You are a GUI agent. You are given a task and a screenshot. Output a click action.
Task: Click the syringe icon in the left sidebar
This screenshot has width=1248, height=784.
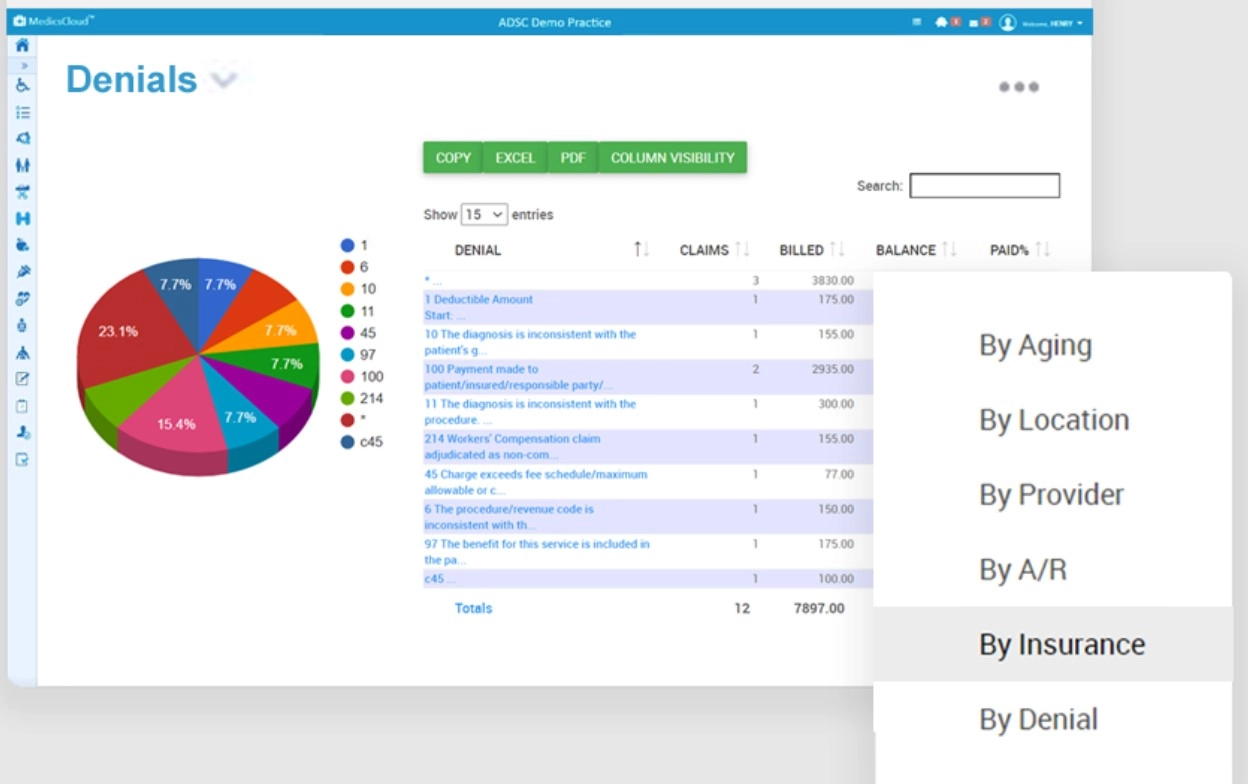click(x=21, y=270)
